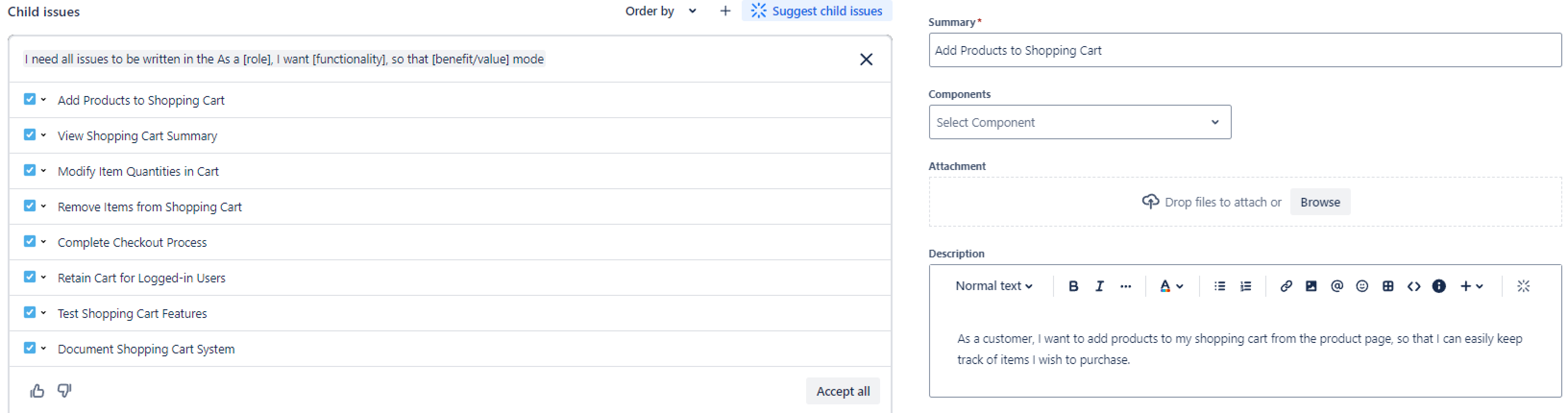Insert a numbered list in description

coord(1245,286)
